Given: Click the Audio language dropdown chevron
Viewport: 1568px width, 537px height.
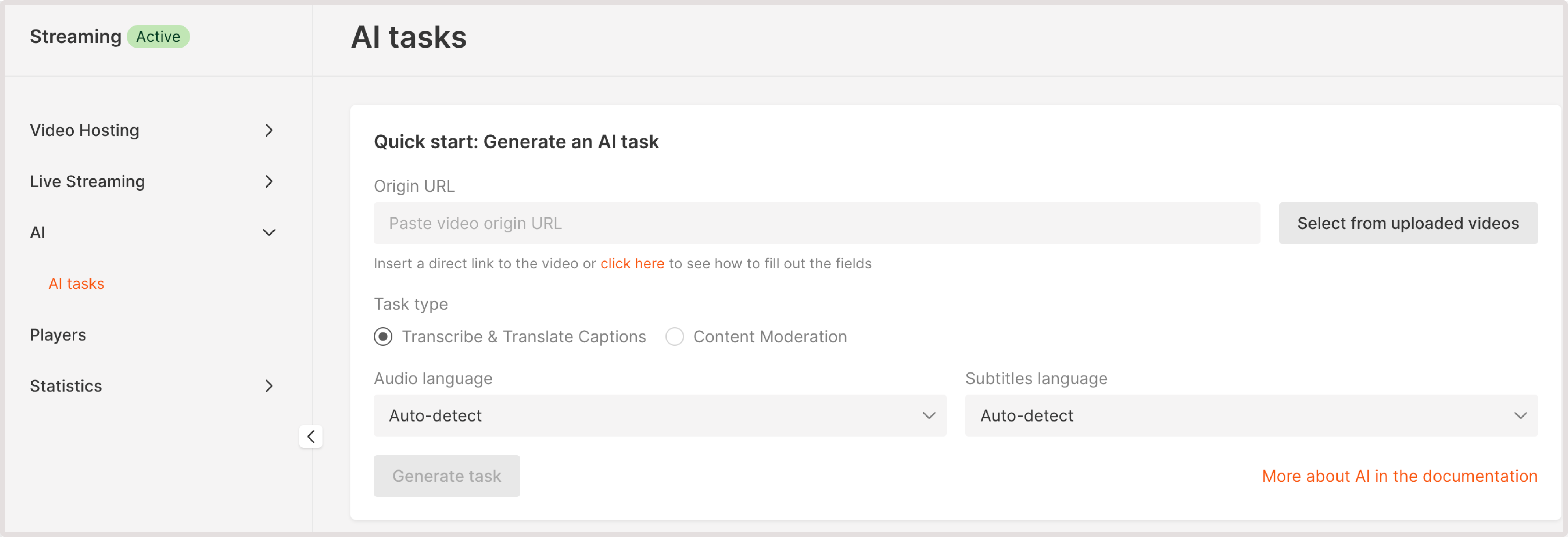Looking at the screenshot, I should (928, 416).
